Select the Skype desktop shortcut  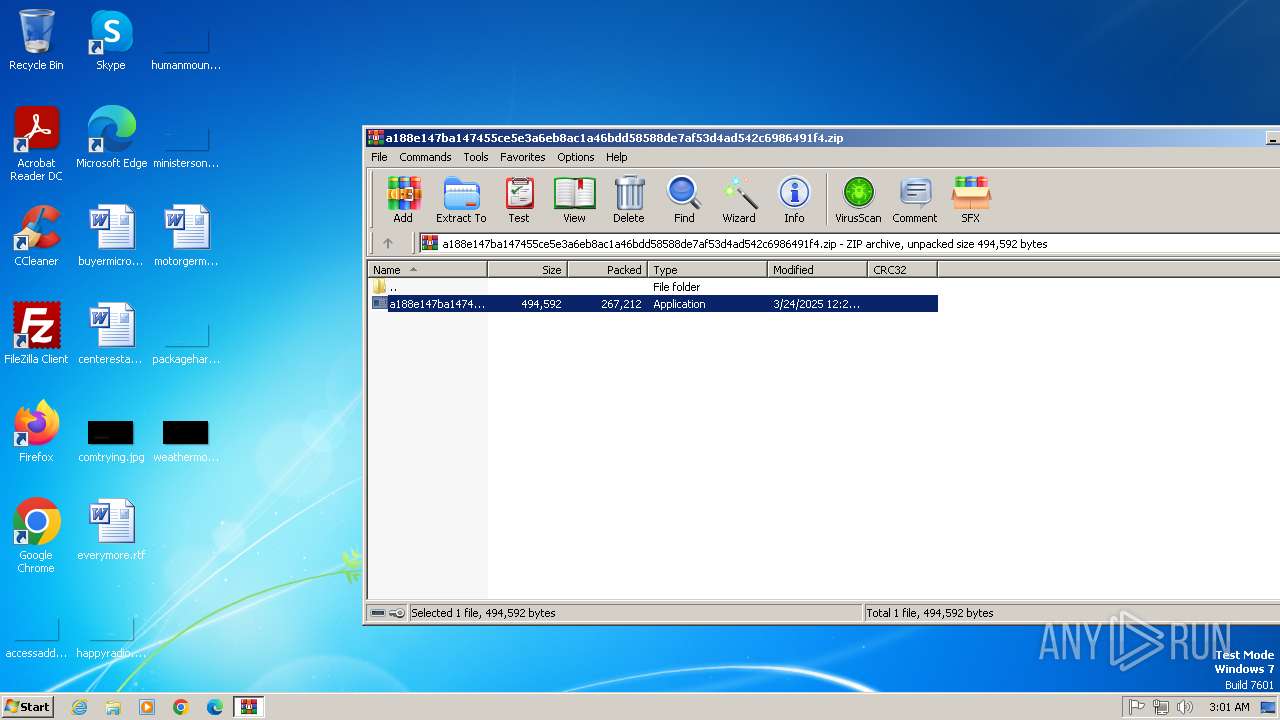111,40
